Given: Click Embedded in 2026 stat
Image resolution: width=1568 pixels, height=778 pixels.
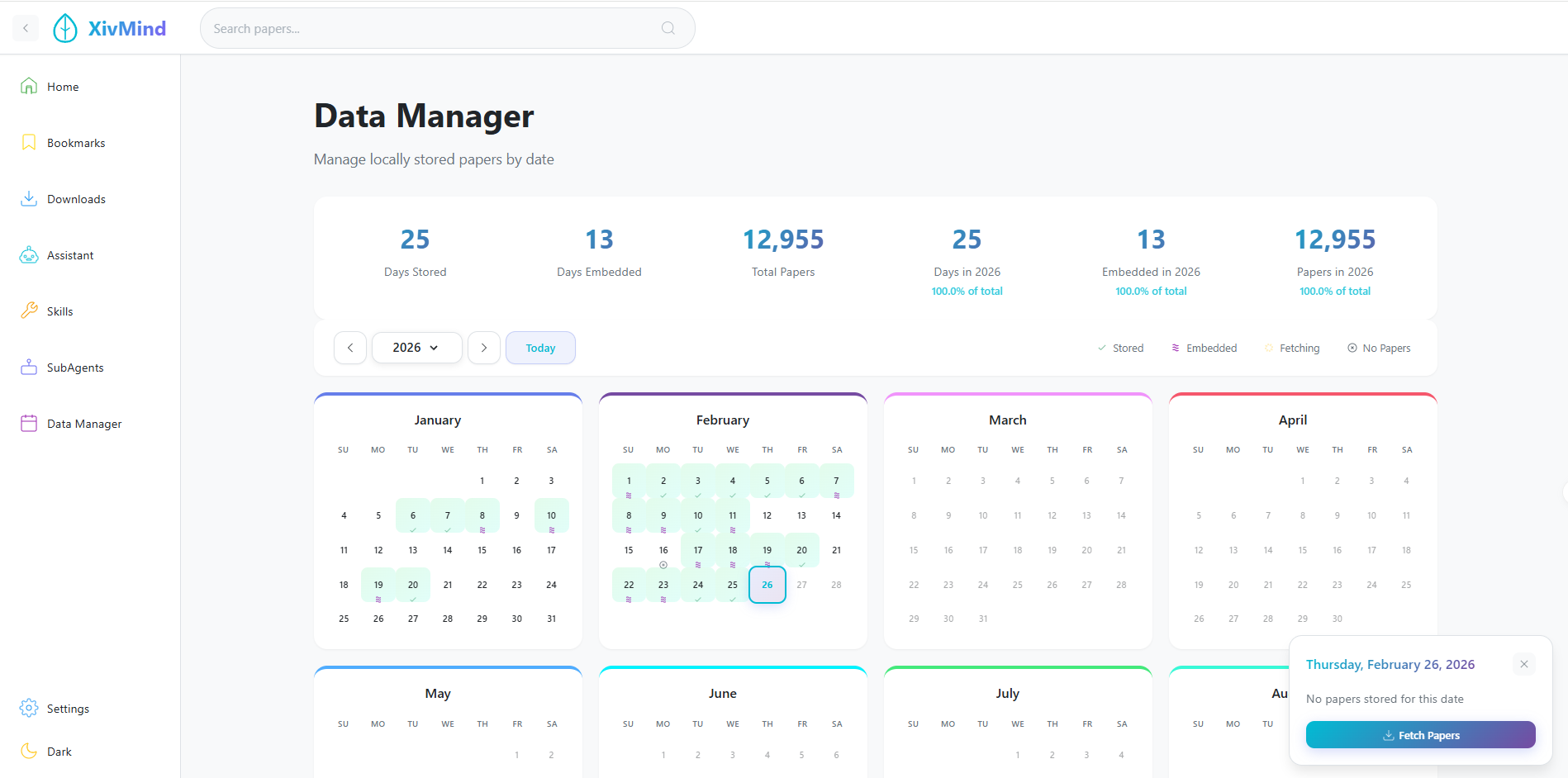Looking at the screenshot, I should pos(1151,261).
